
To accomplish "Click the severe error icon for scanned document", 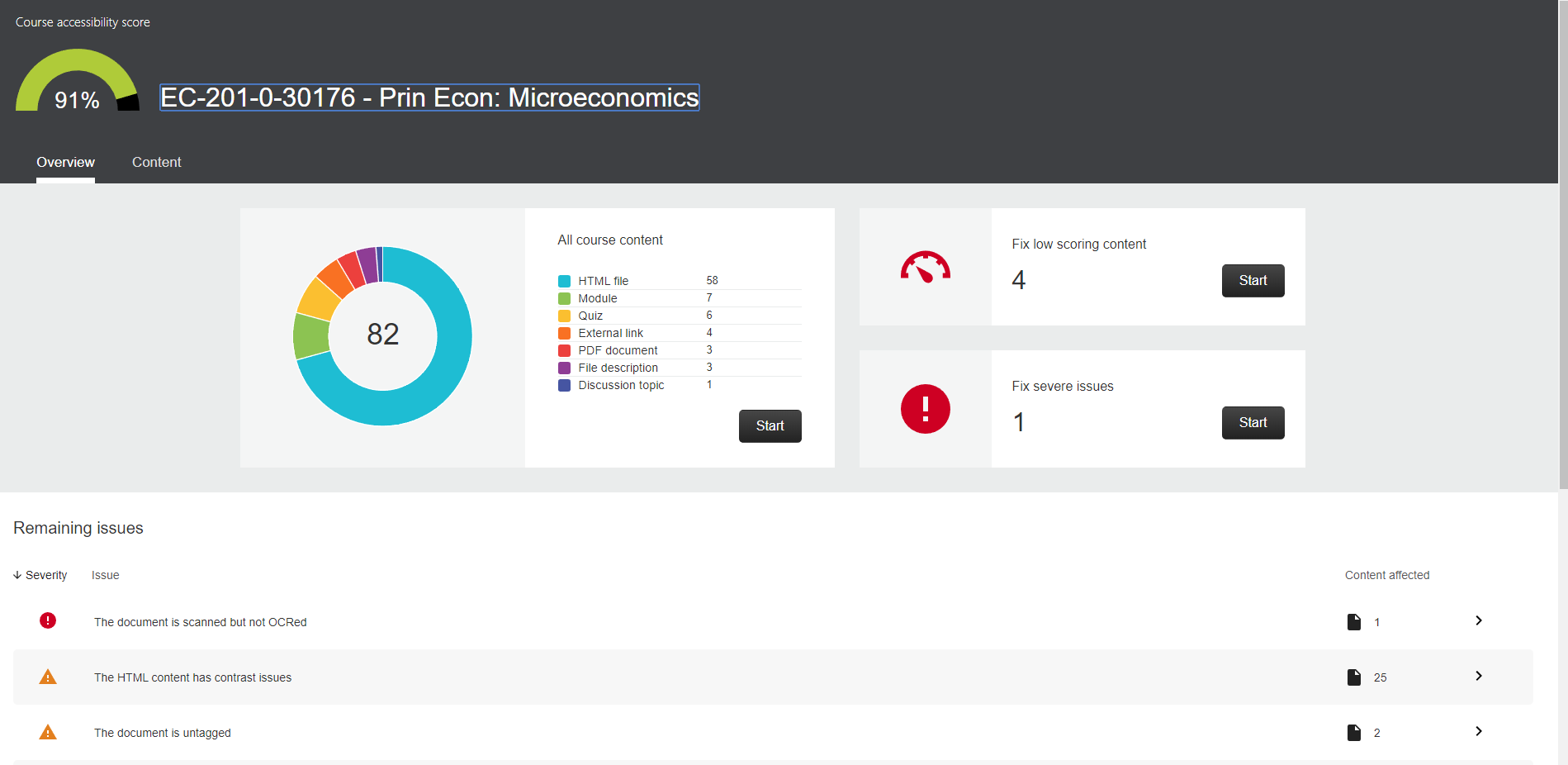I will click(x=48, y=620).
